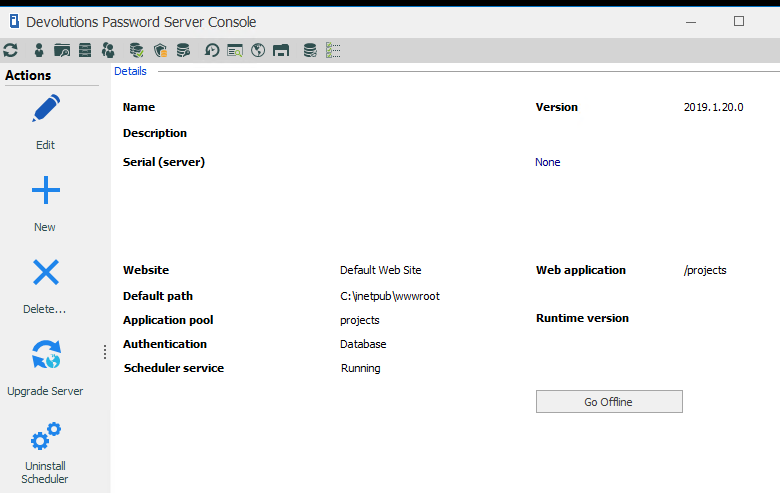Open the single user toolbar icon
The image size is (780, 493).
[x=39, y=50]
